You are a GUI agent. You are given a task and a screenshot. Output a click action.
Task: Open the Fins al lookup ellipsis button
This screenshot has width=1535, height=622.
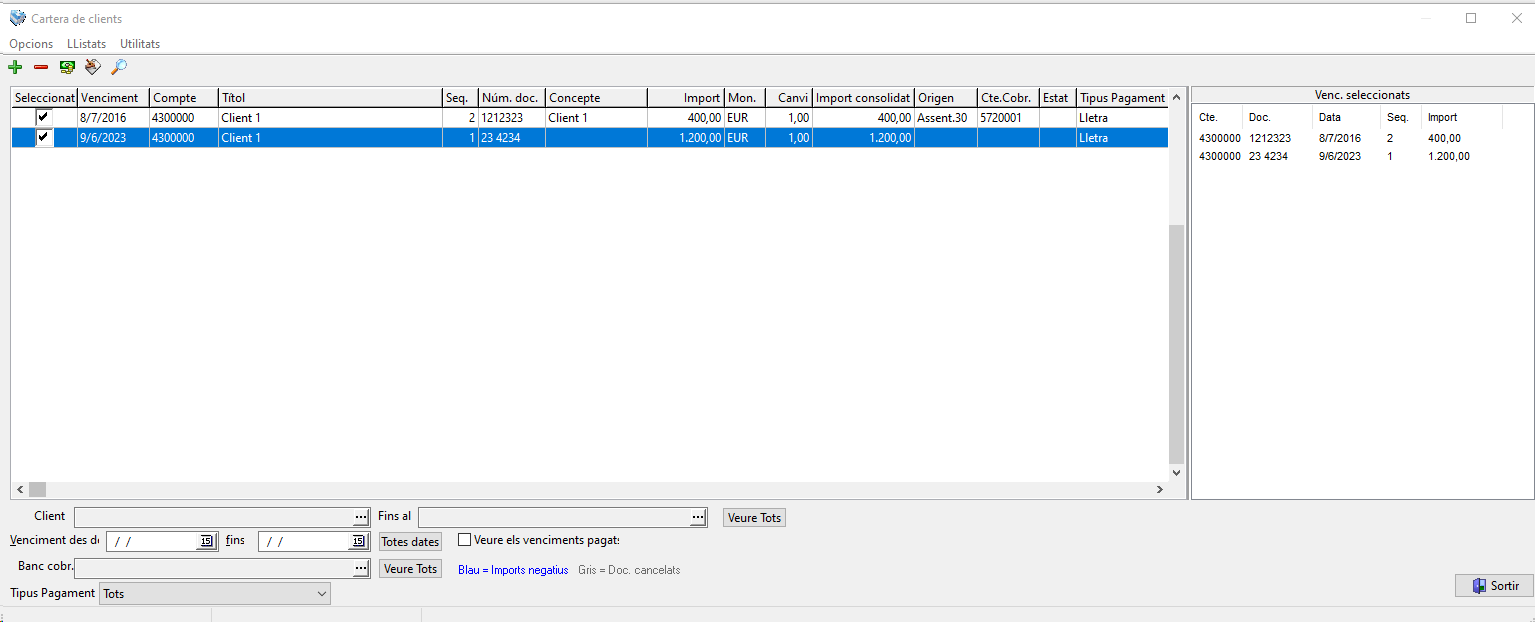point(699,517)
